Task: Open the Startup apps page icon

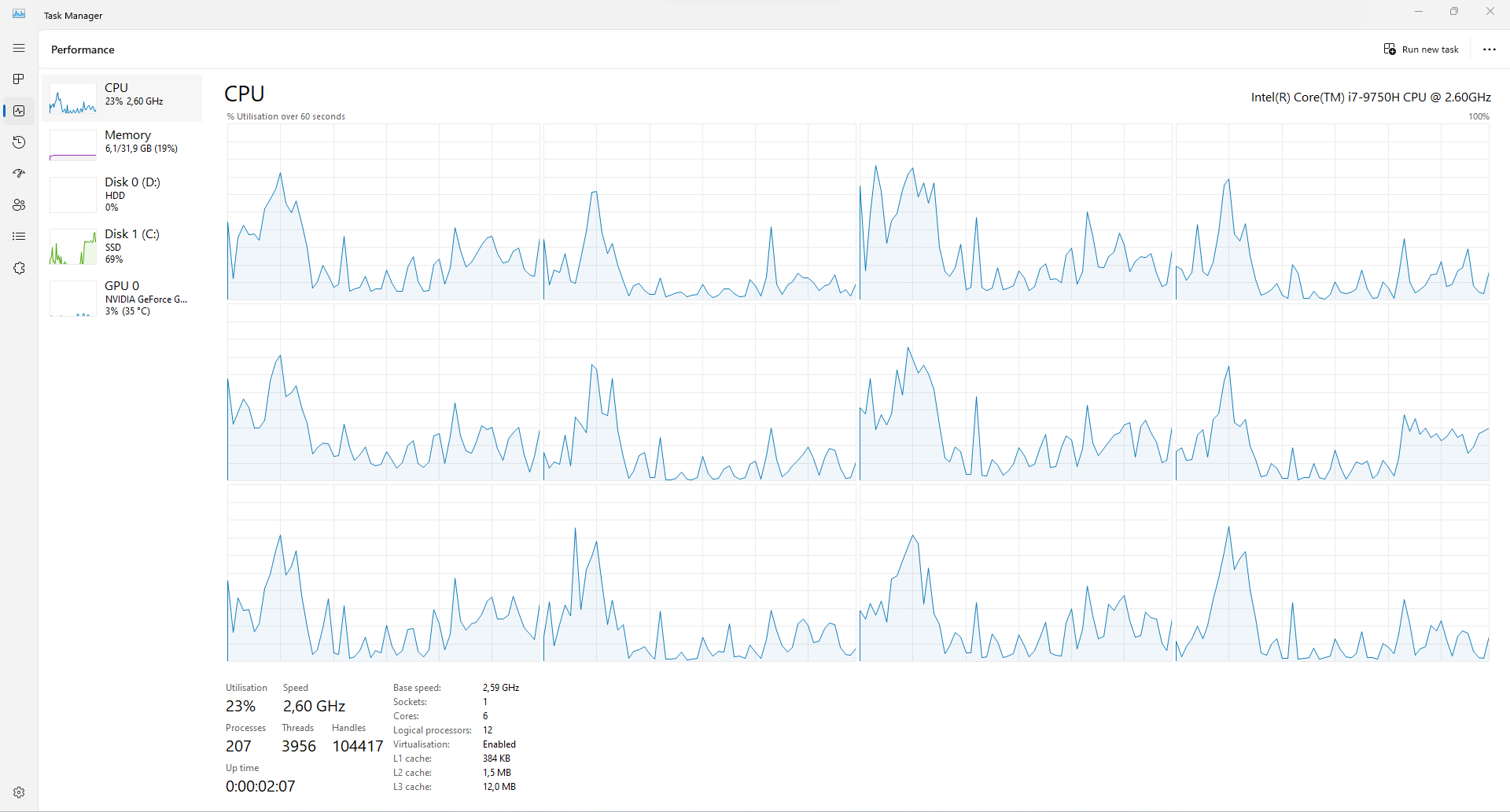Action: (19, 174)
